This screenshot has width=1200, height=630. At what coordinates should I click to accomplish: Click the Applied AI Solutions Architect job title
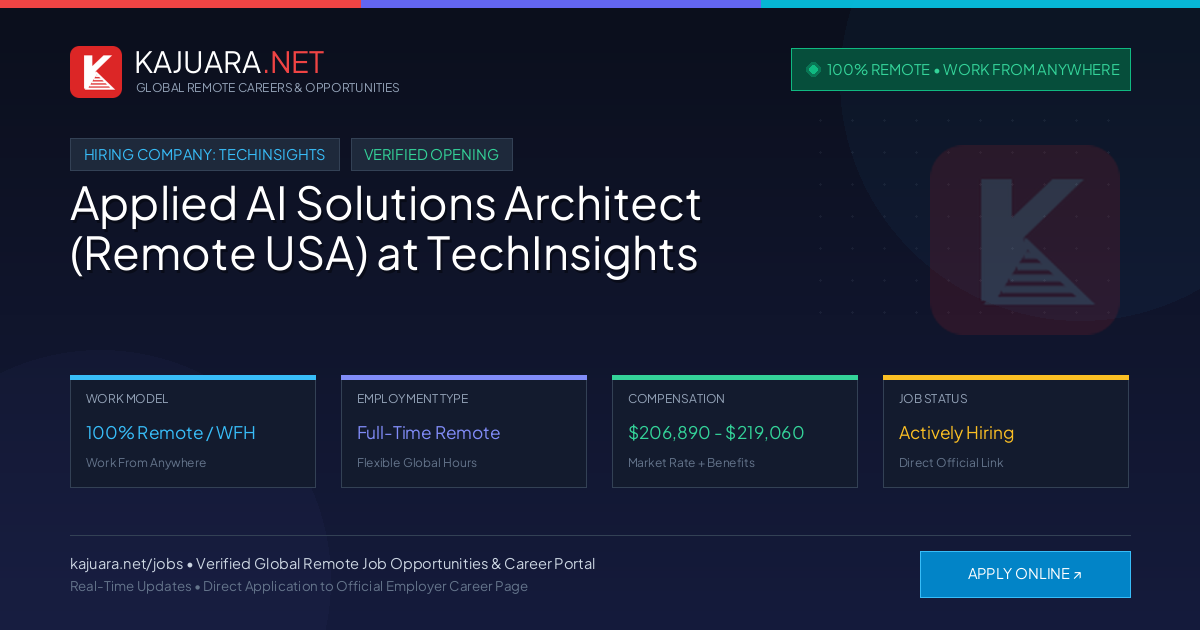[x=386, y=228]
